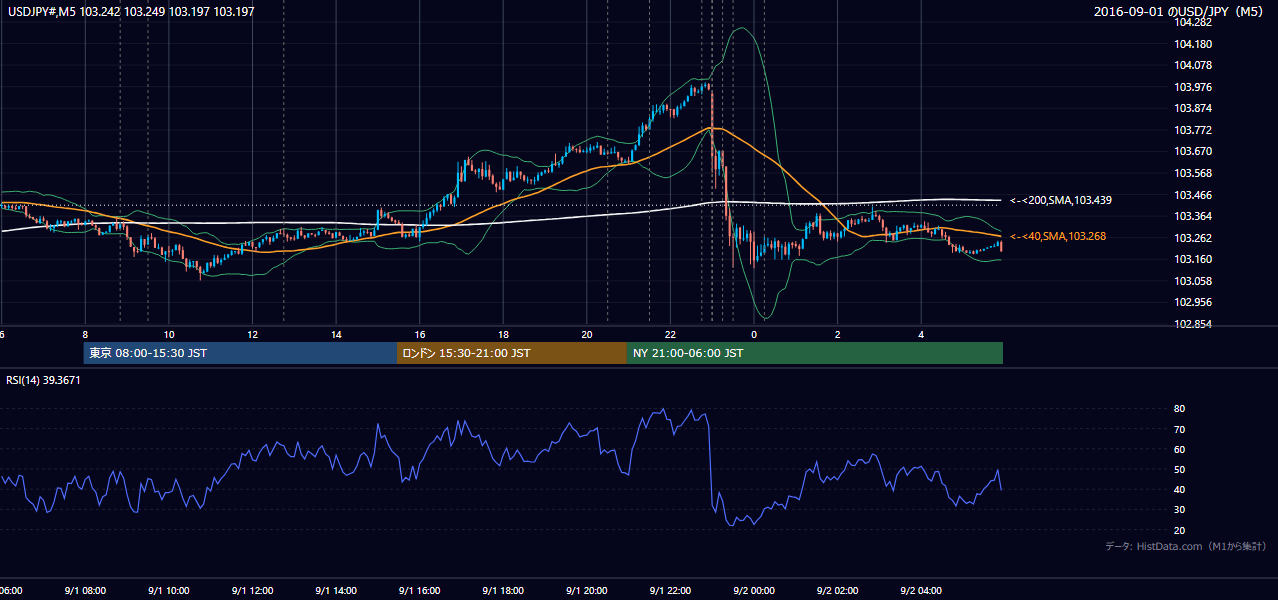Select the NY 21:00-06:00 JST session bar
Viewport: 1278px width, 600px height.
click(x=815, y=353)
